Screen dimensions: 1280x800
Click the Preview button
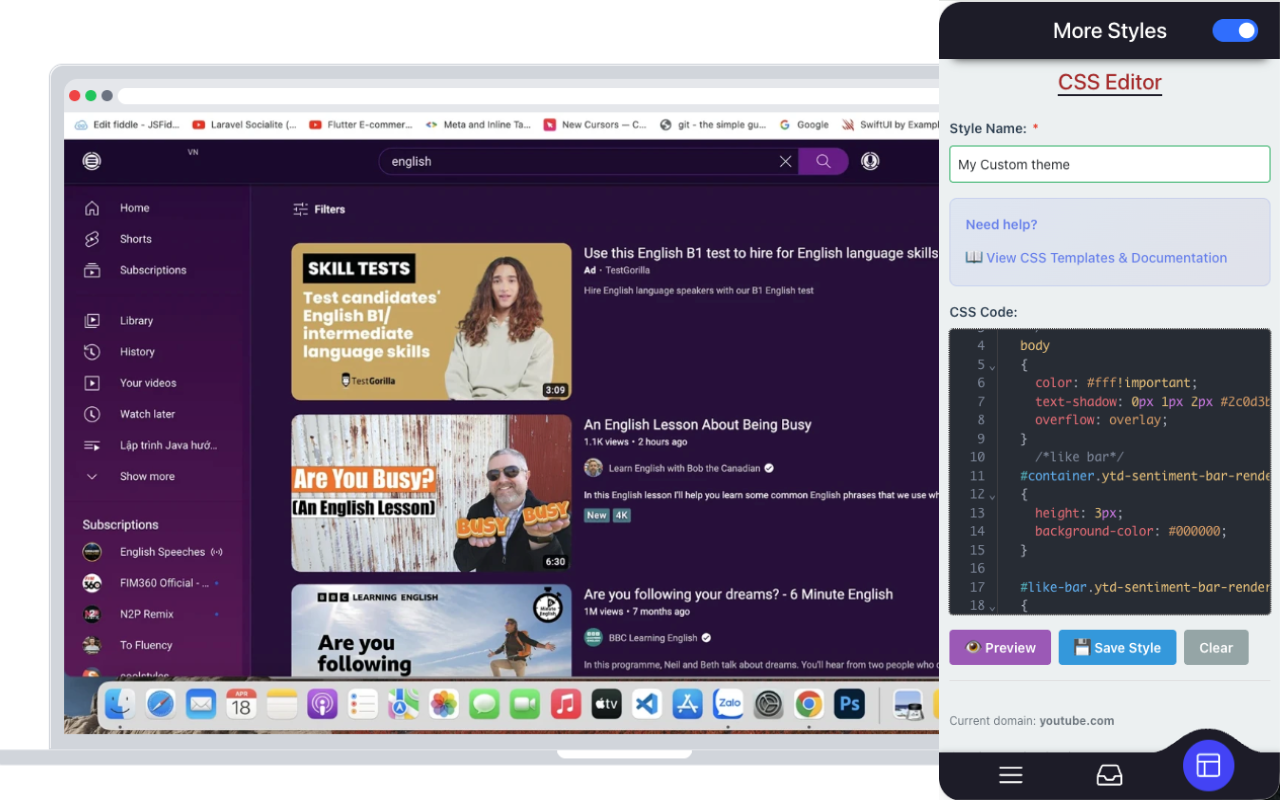coord(1000,648)
